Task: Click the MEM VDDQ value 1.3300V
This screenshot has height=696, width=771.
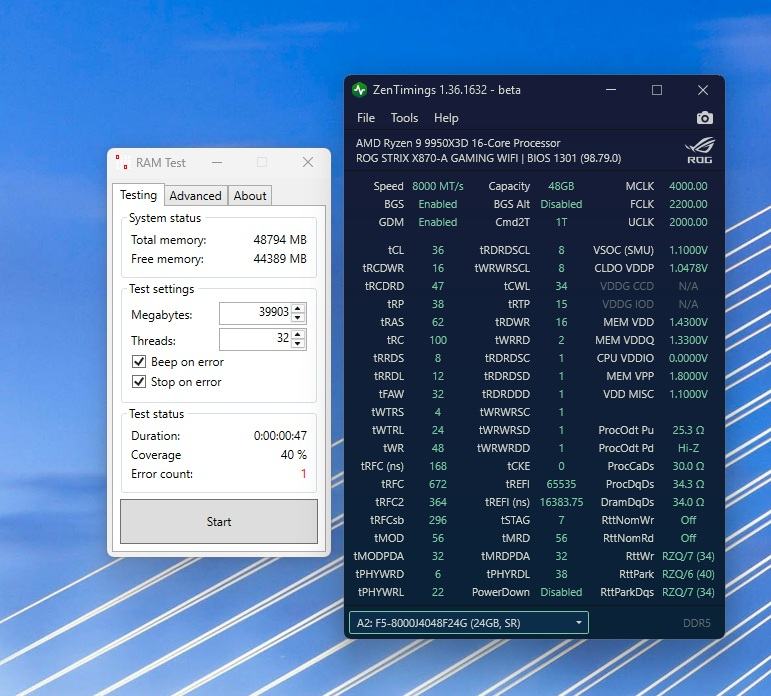Action: click(x=688, y=340)
